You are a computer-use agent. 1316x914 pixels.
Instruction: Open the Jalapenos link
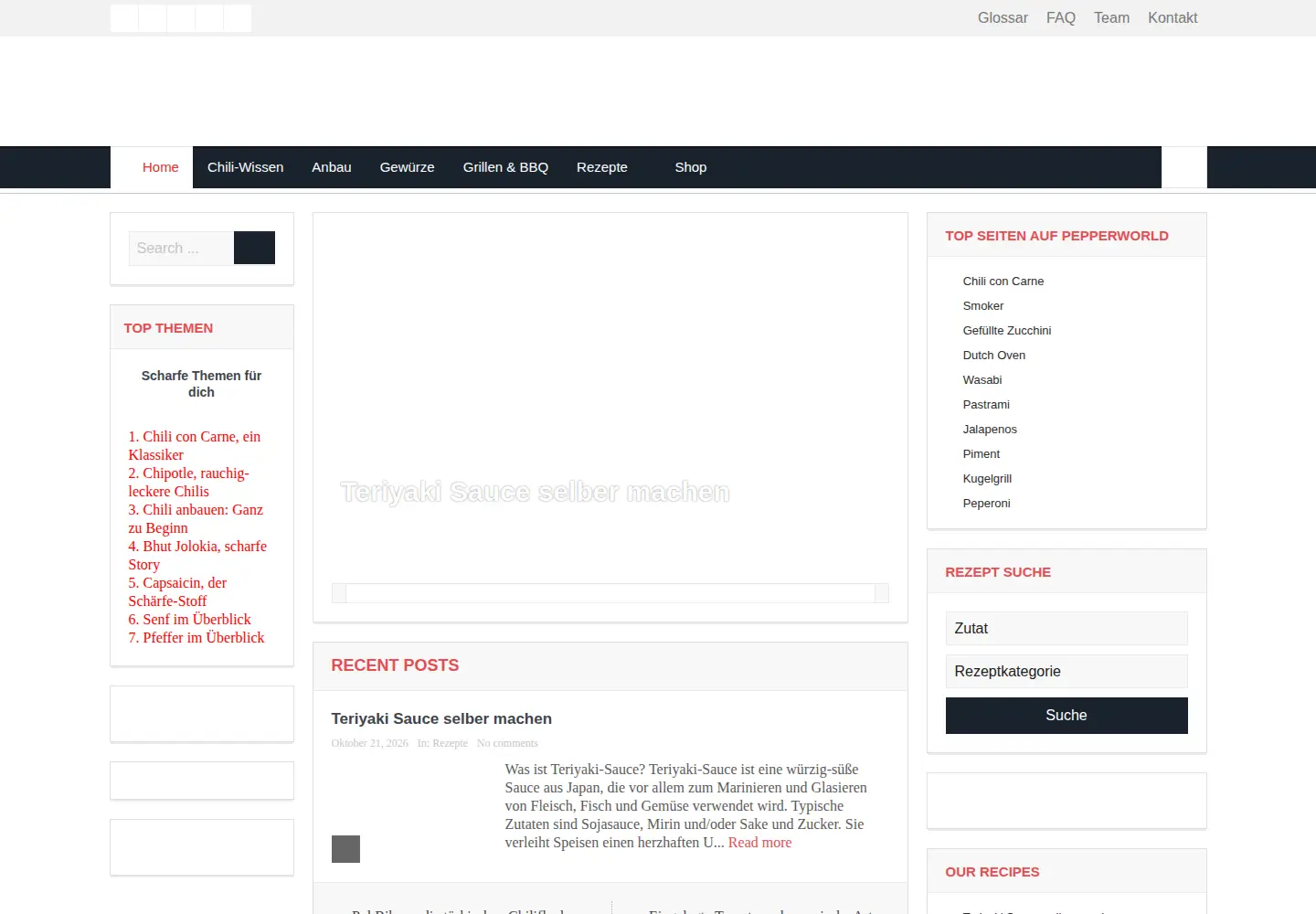[x=989, y=430]
